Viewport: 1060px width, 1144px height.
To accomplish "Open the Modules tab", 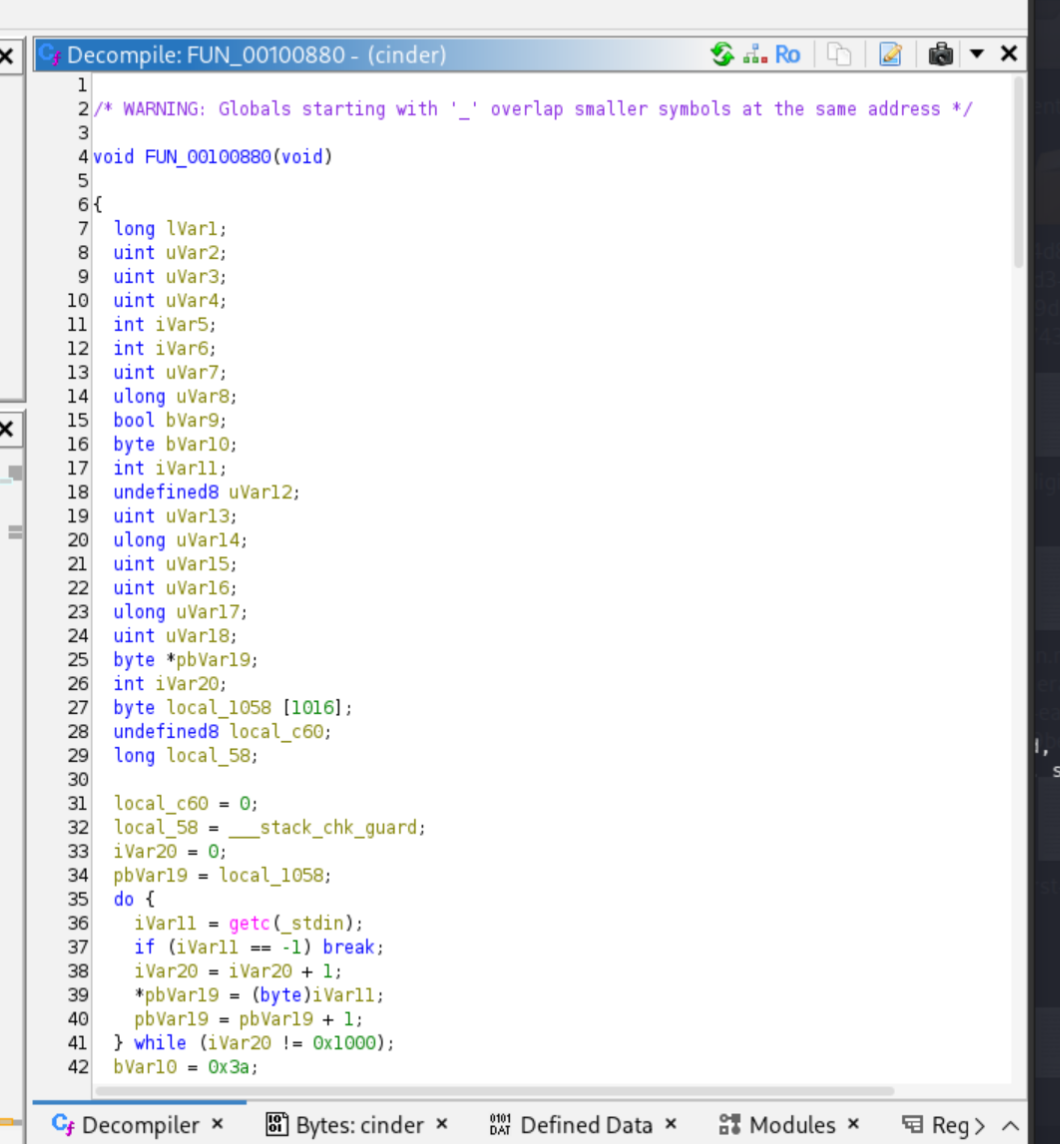I will tap(792, 1125).
